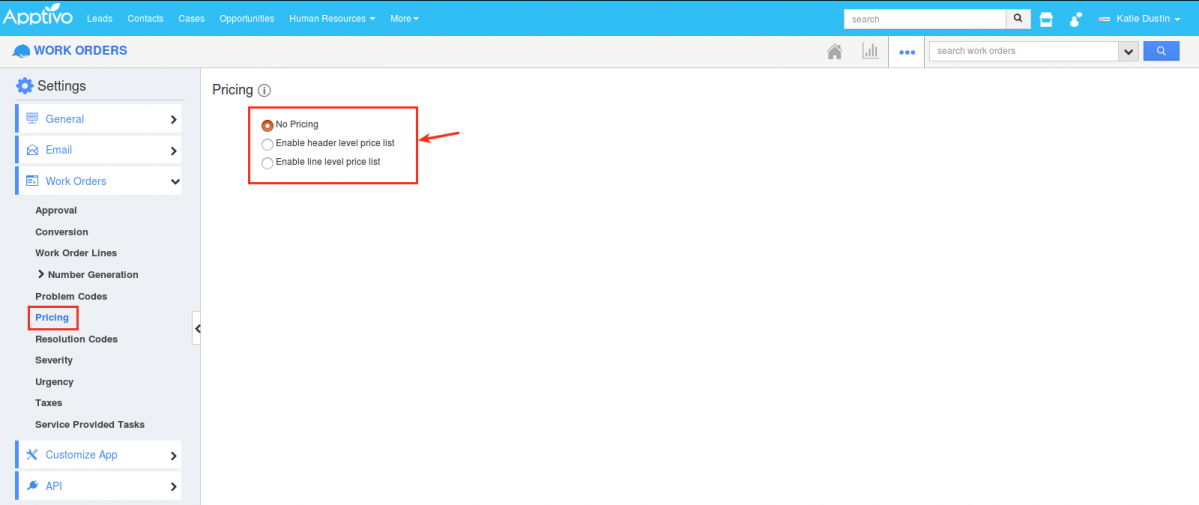Click the magnifier icon beside top search

pyautogui.click(x=1018, y=18)
